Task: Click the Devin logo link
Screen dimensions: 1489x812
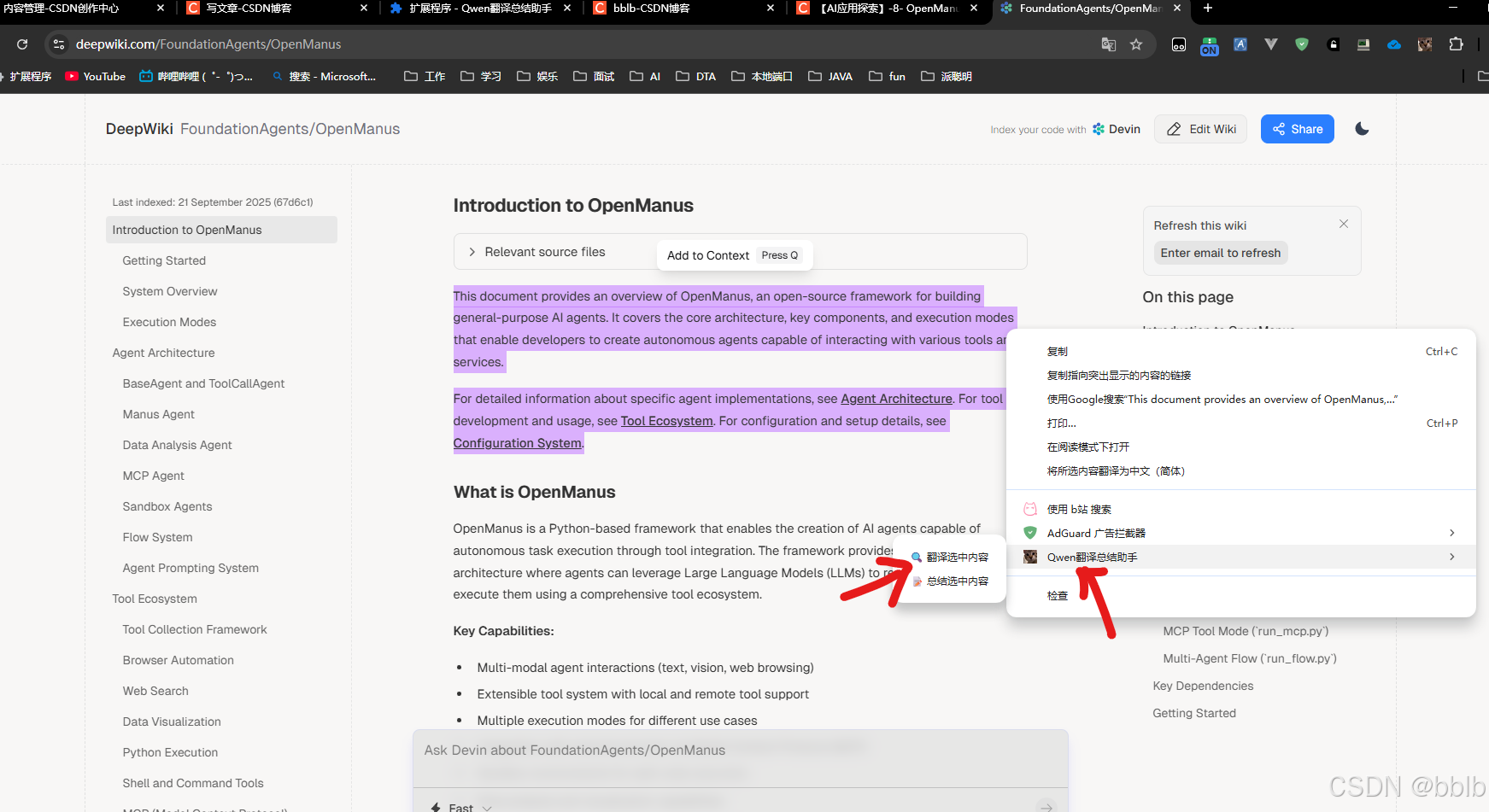Action: 1117,129
